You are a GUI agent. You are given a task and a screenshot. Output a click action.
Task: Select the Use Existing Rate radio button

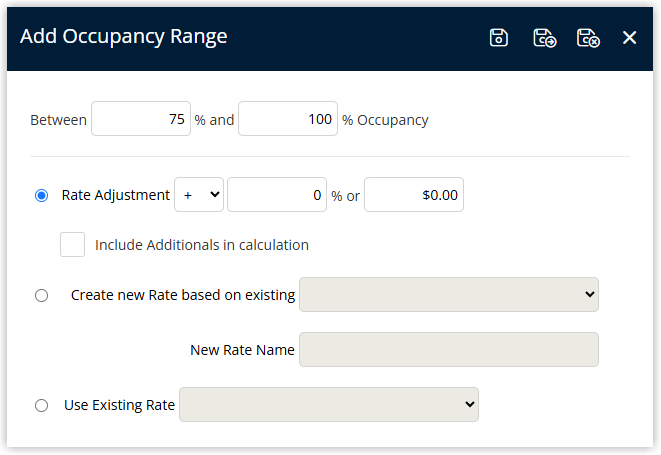[x=41, y=405]
